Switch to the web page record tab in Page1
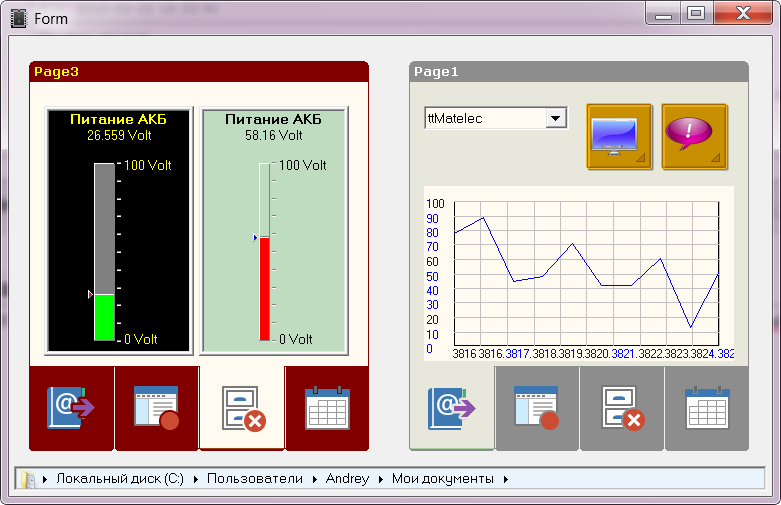The image size is (781, 505). (537, 408)
